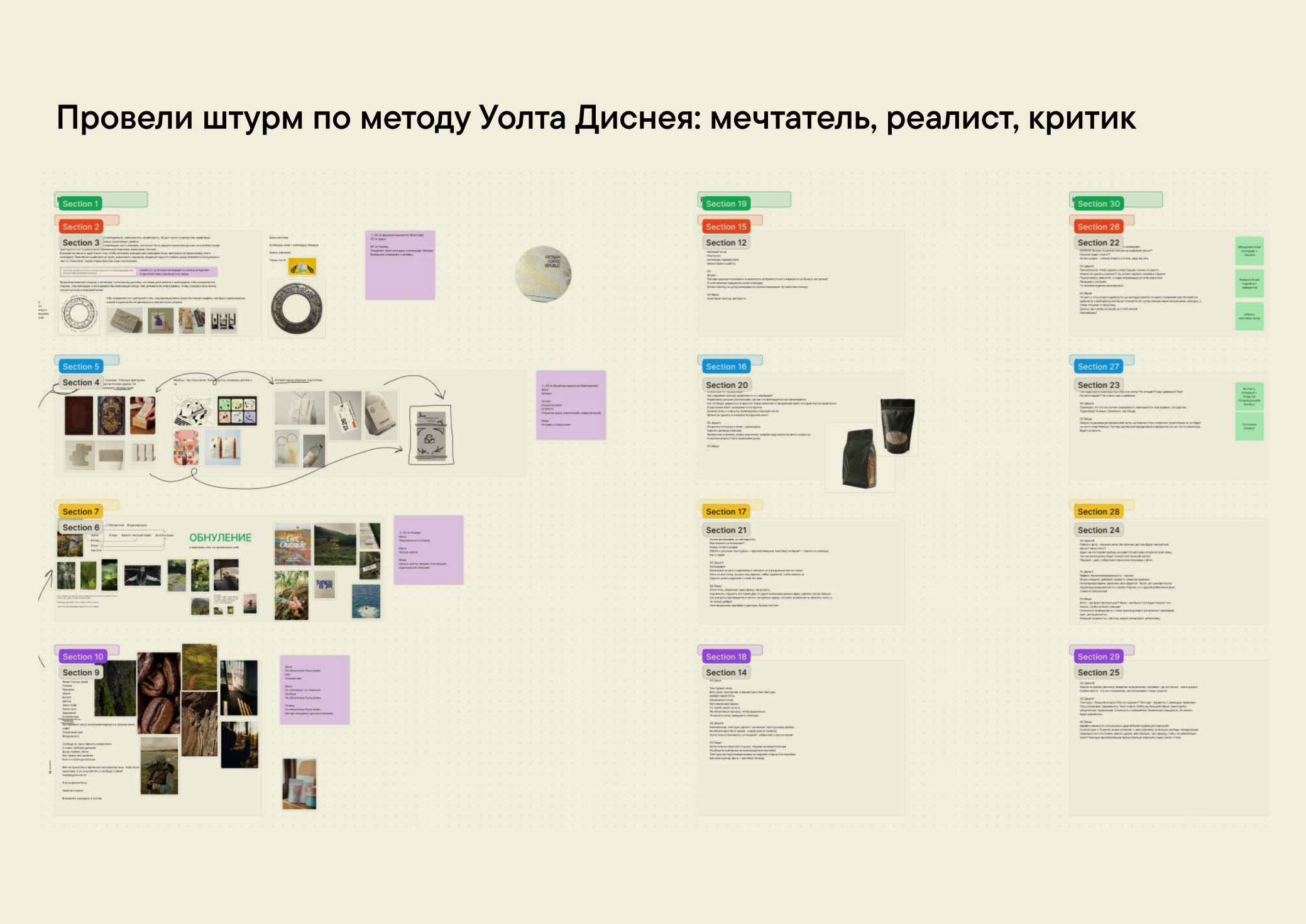Select the top green sticky note in Section 22

[1249, 250]
